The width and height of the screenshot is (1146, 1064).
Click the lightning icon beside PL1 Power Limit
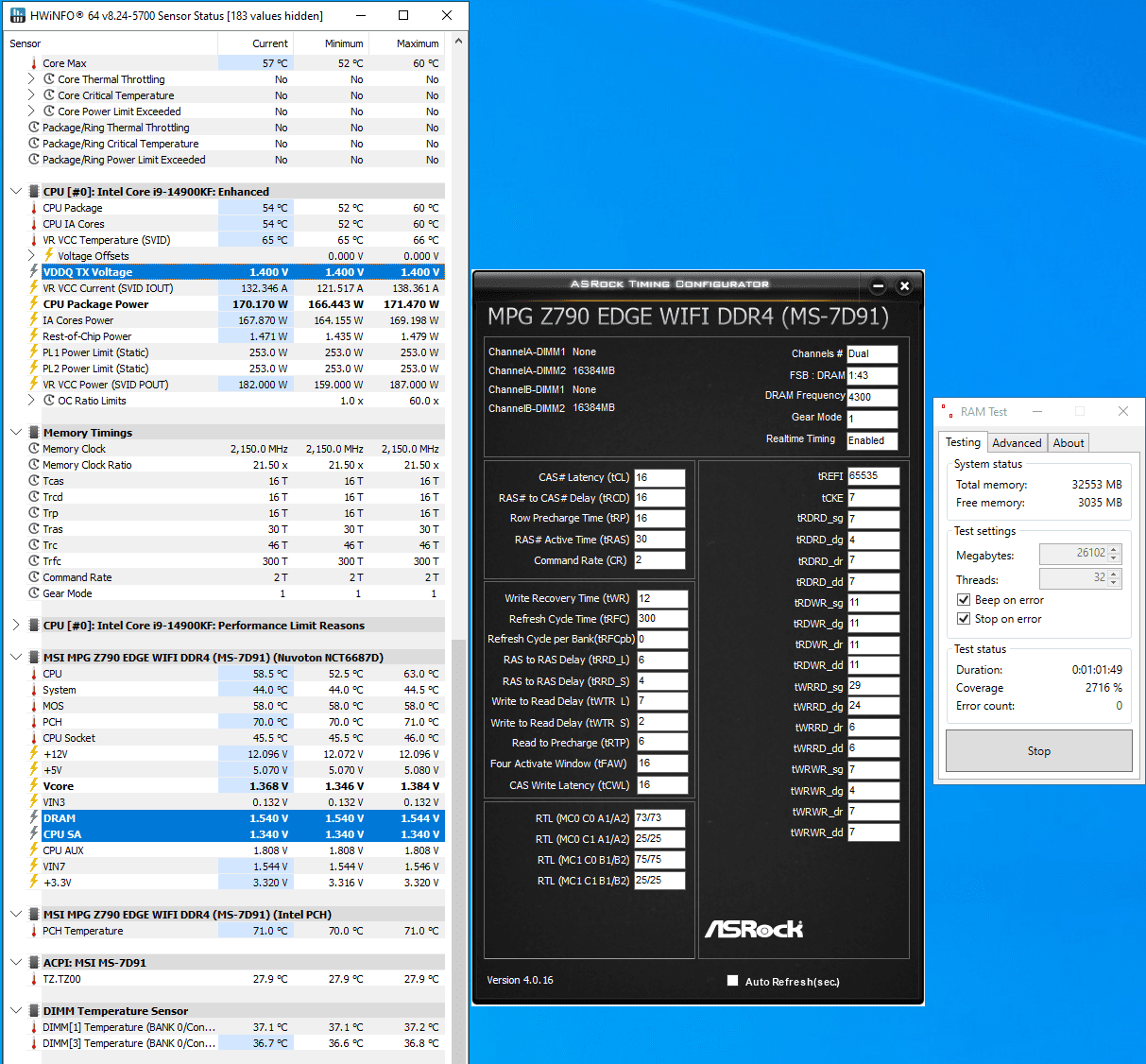34,352
